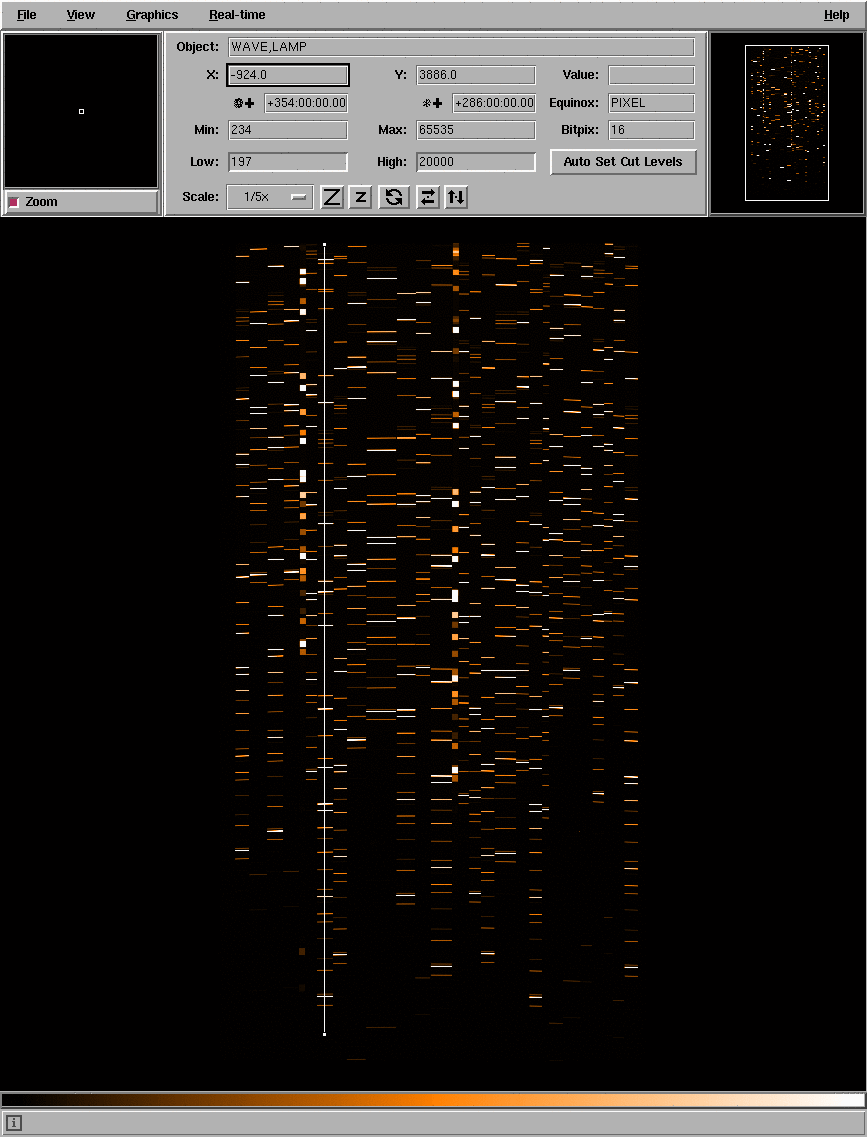This screenshot has height=1137, width=867.
Task: Click the High cut level field
Action: click(476, 162)
